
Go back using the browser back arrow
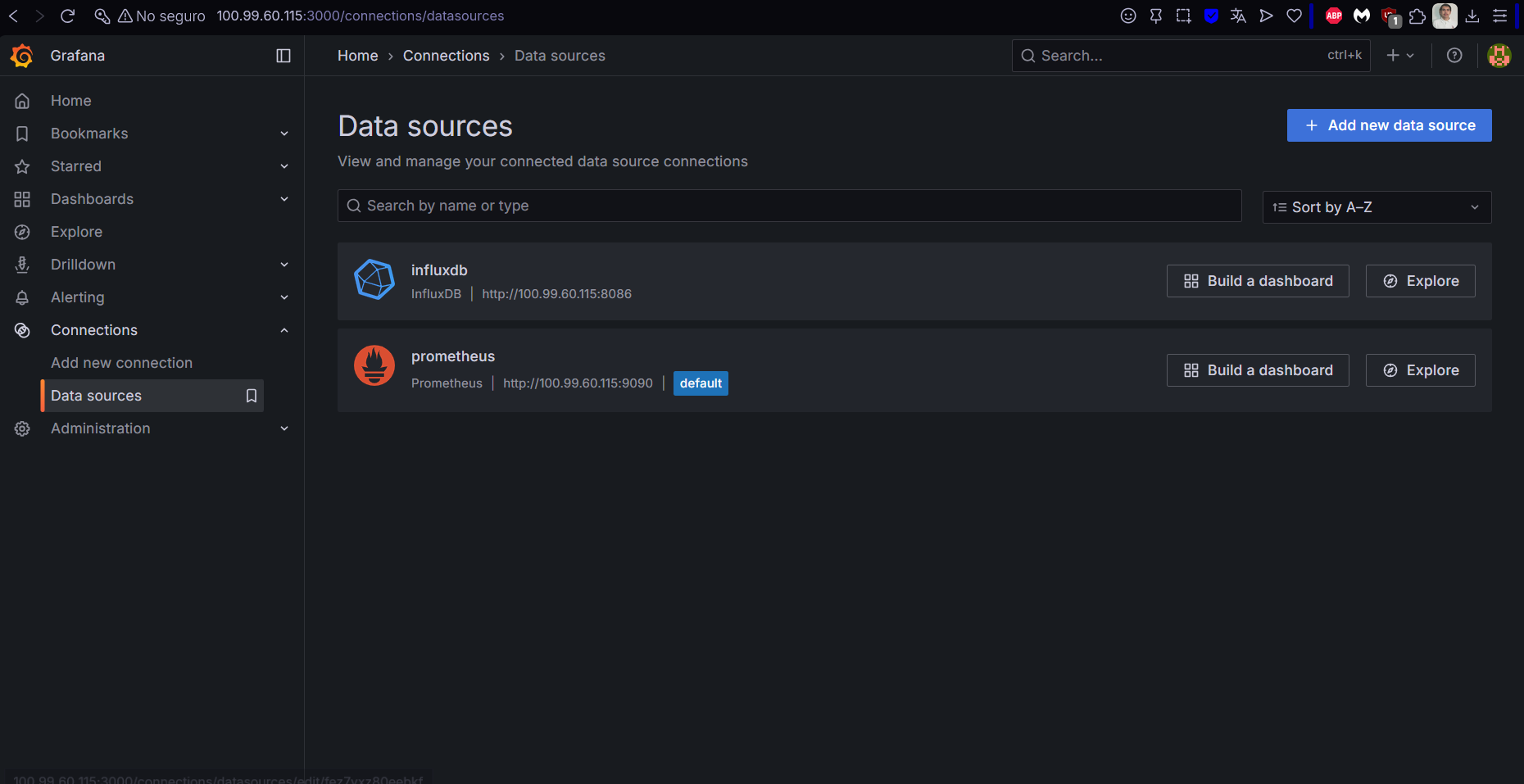tap(13, 16)
